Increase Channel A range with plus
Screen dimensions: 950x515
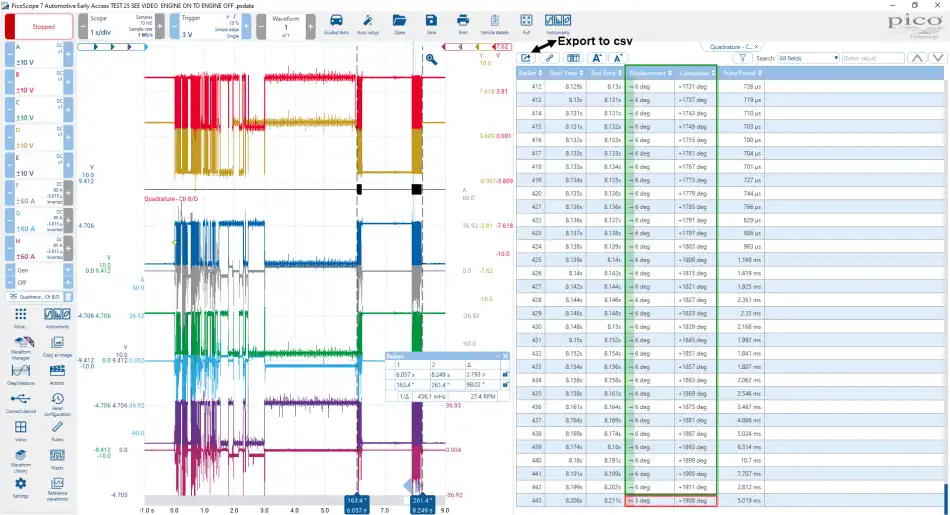[x=68, y=55]
